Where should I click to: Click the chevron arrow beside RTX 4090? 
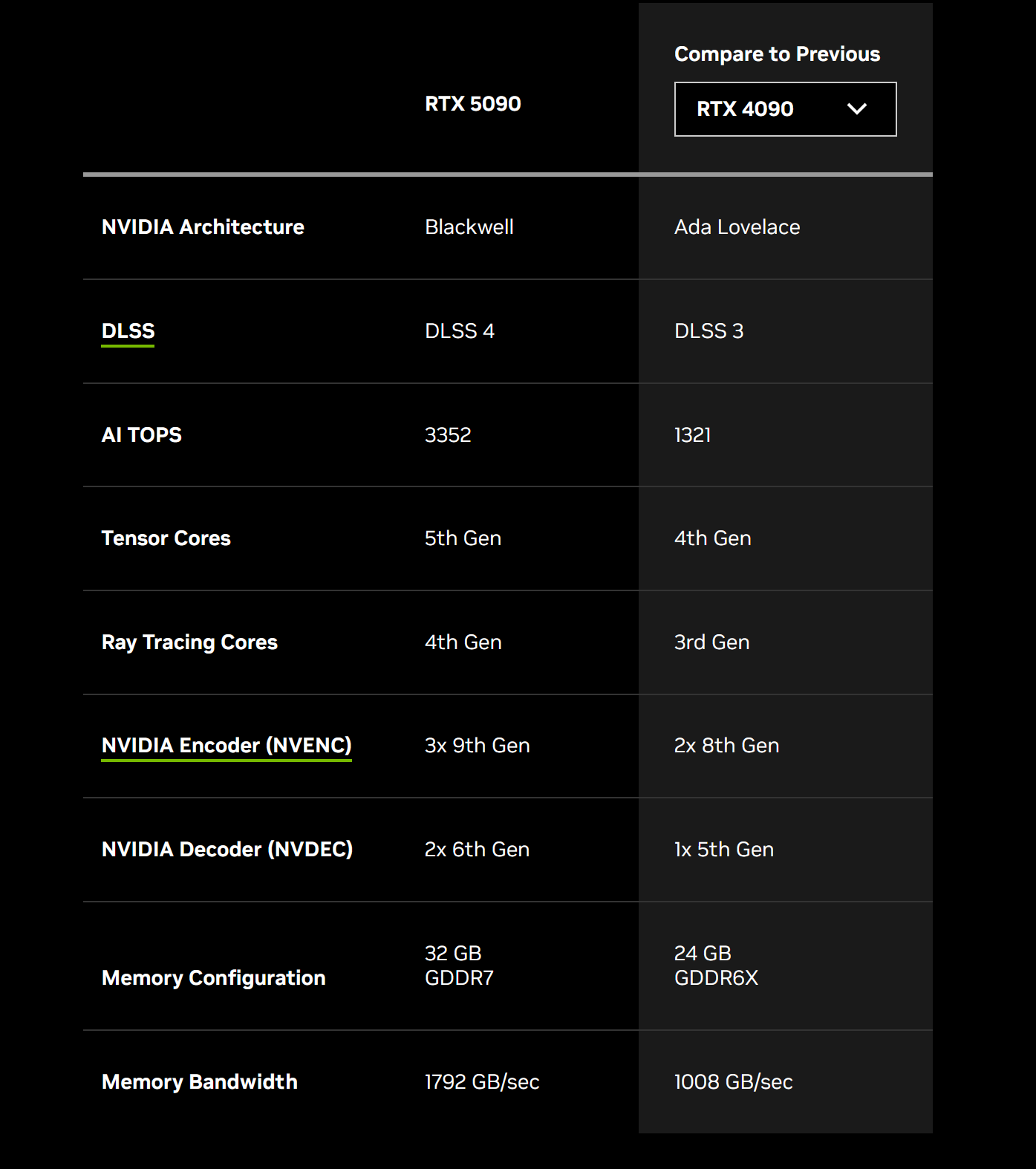857,109
